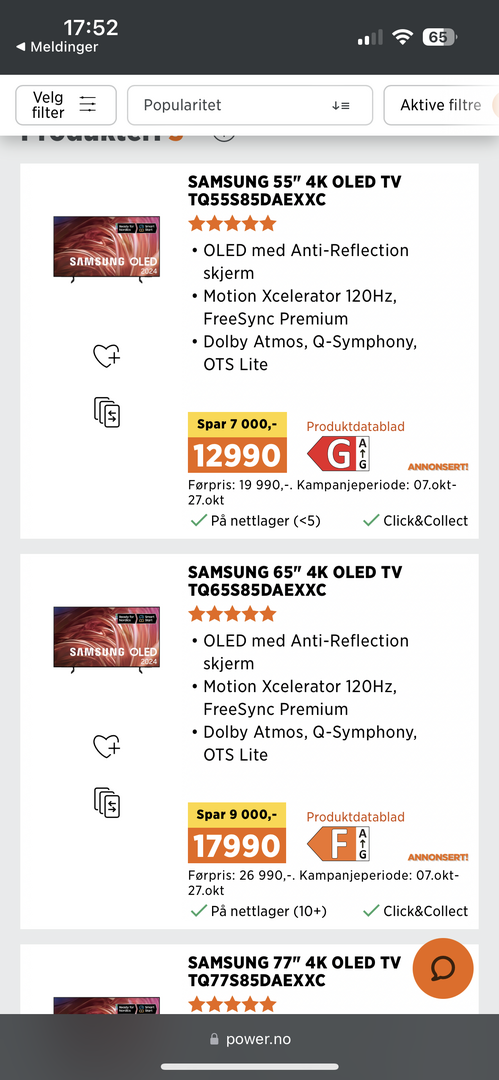The height and width of the screenshot is (1080, 499).
Task: Tap compare icon for Samsung 65" TV
Action: (x=107, y=802)
